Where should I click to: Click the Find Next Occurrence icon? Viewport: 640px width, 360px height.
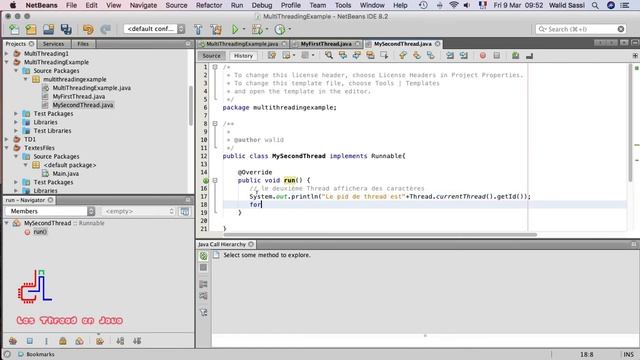point(356,56)
